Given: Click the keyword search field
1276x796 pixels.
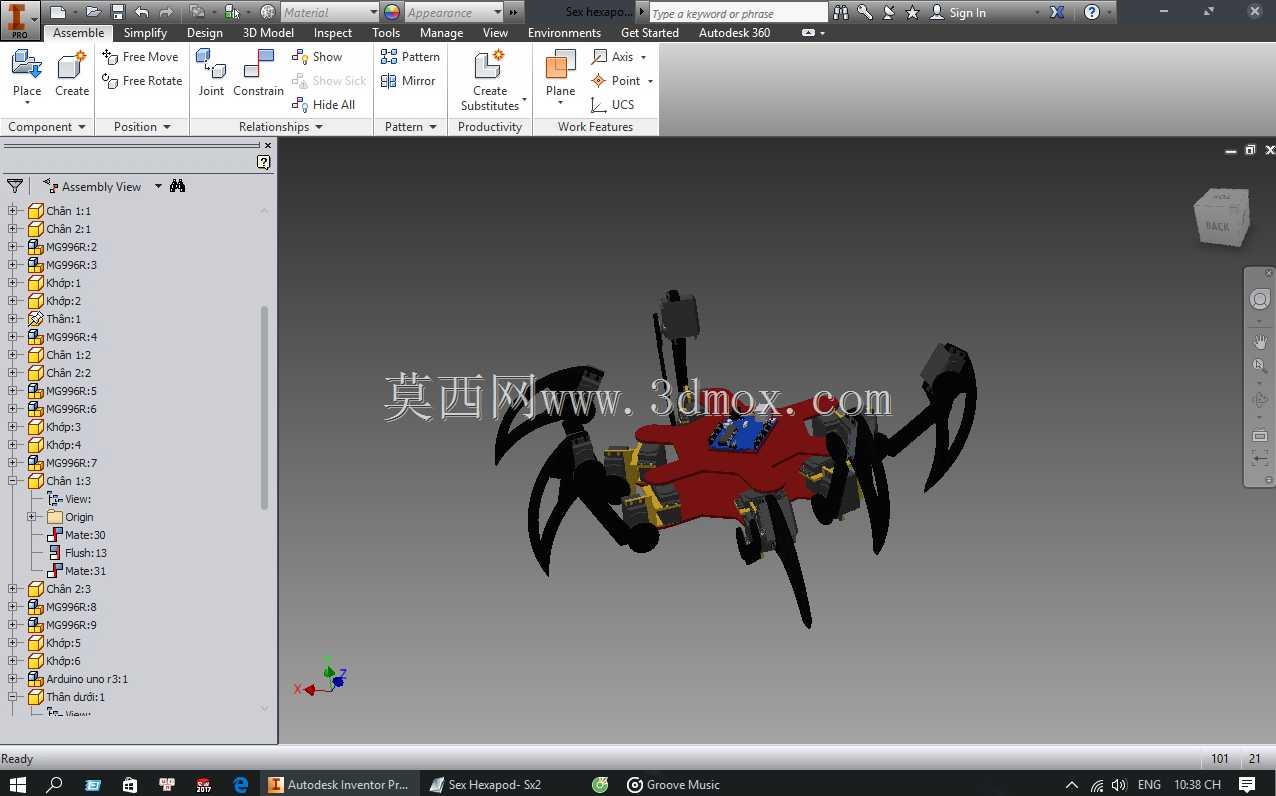Looking at the screenshot, I should 738,12.
